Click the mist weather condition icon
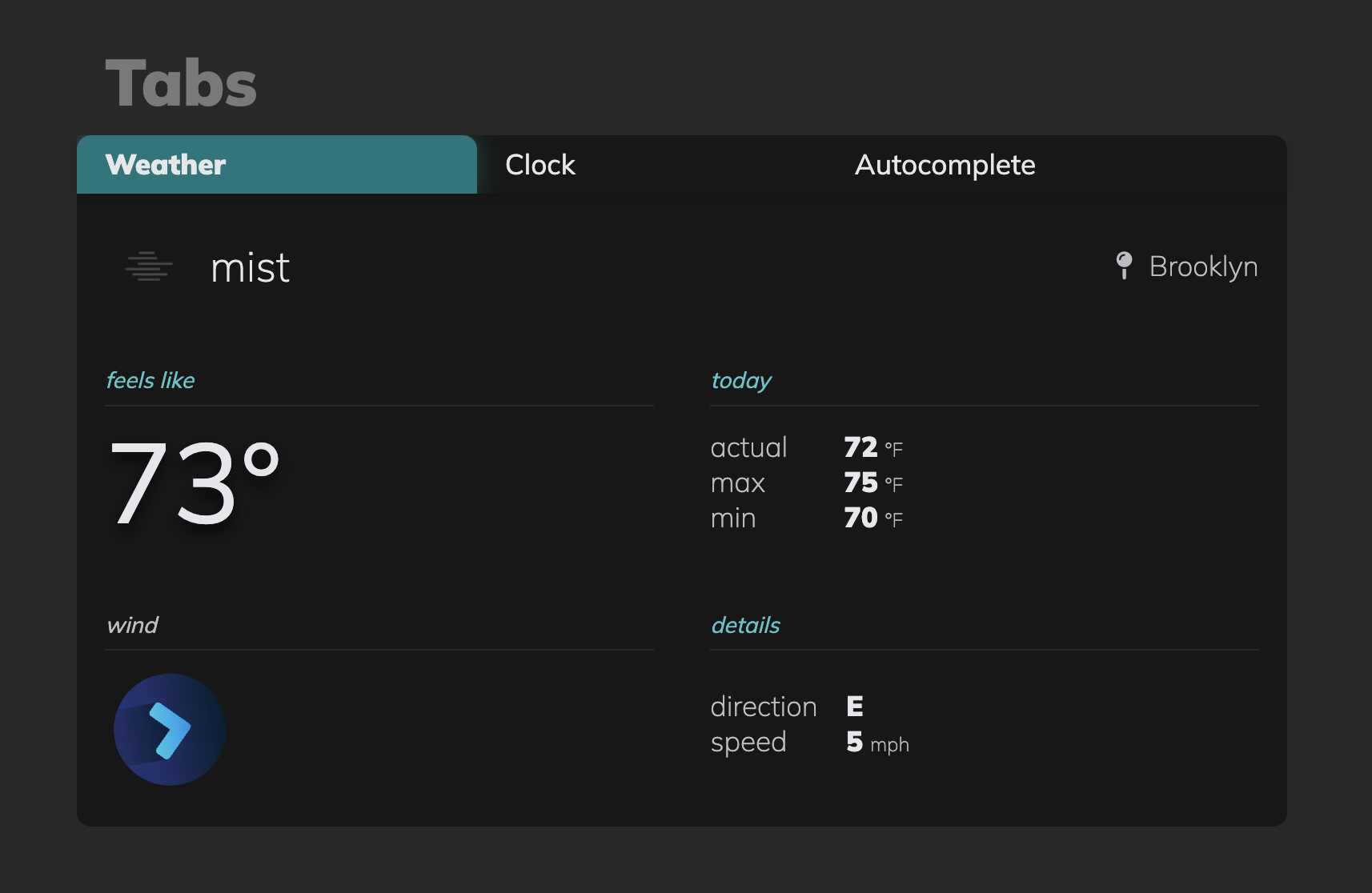Image resolution: width=1372 pixels, height=893 pixels. pyautogui.click(x=149, y=266)
